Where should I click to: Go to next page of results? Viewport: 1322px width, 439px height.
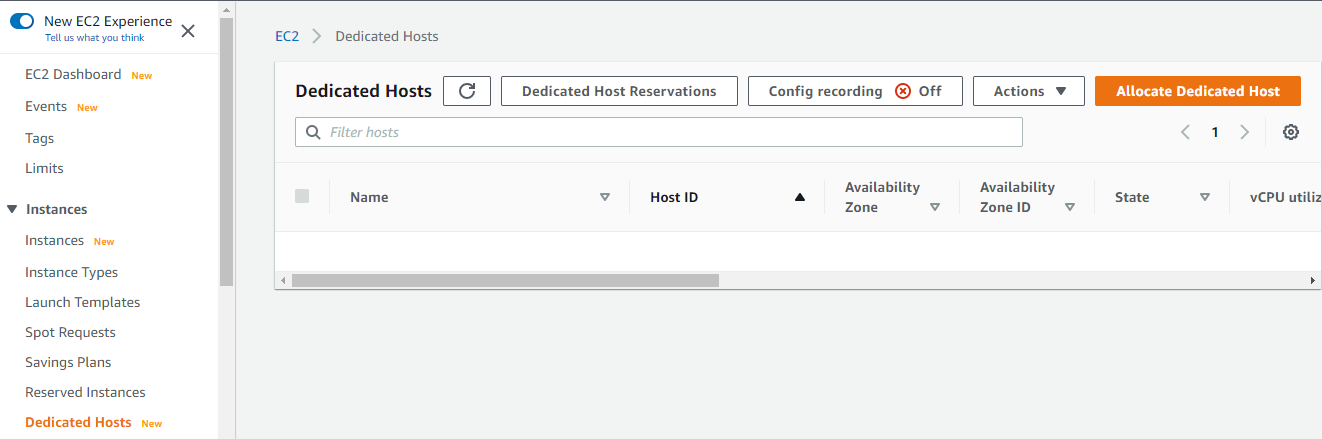[1245, 132]
